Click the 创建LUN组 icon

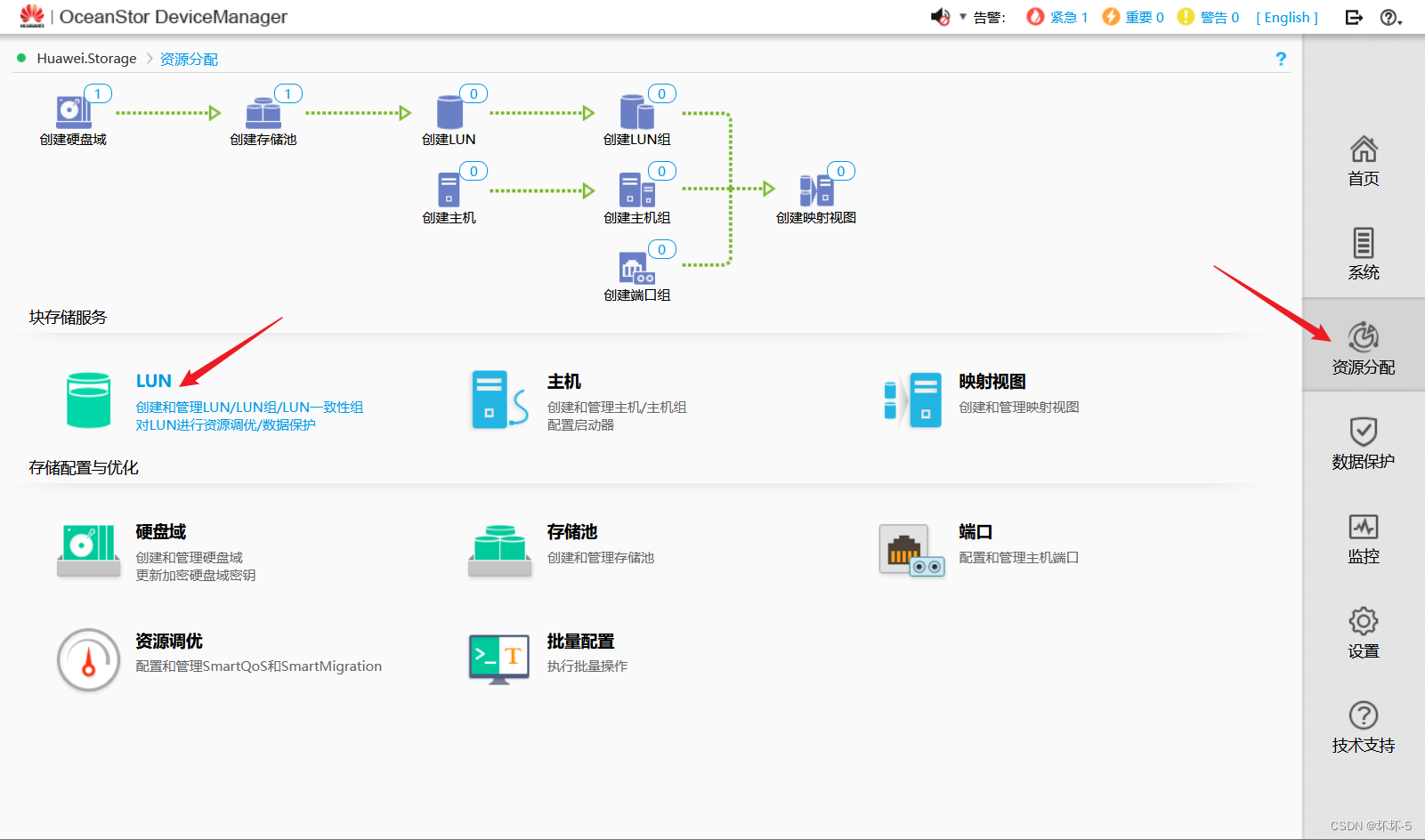[x=636, y=112]
